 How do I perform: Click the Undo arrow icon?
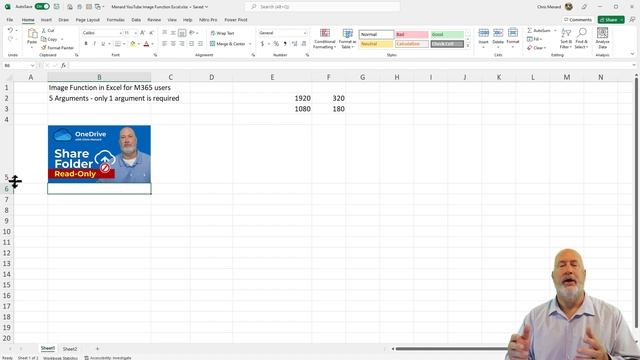(x=10, y=31)
